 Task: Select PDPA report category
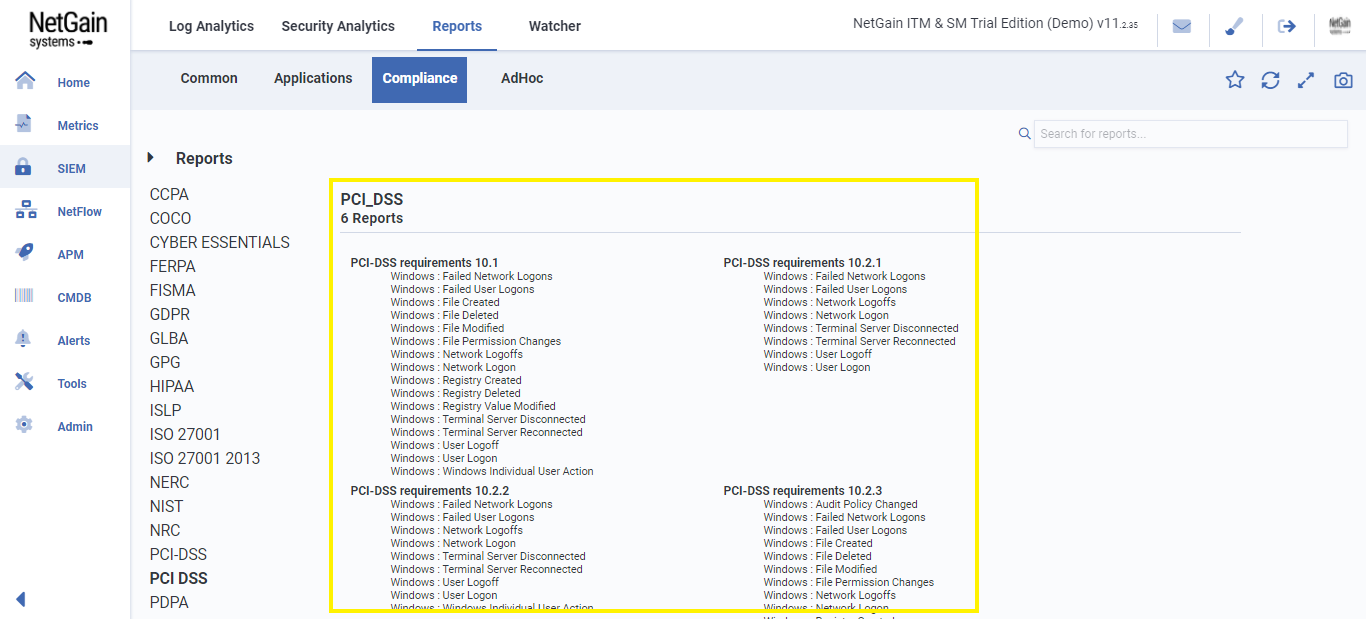pyautogui.click(x=169, y=603)
